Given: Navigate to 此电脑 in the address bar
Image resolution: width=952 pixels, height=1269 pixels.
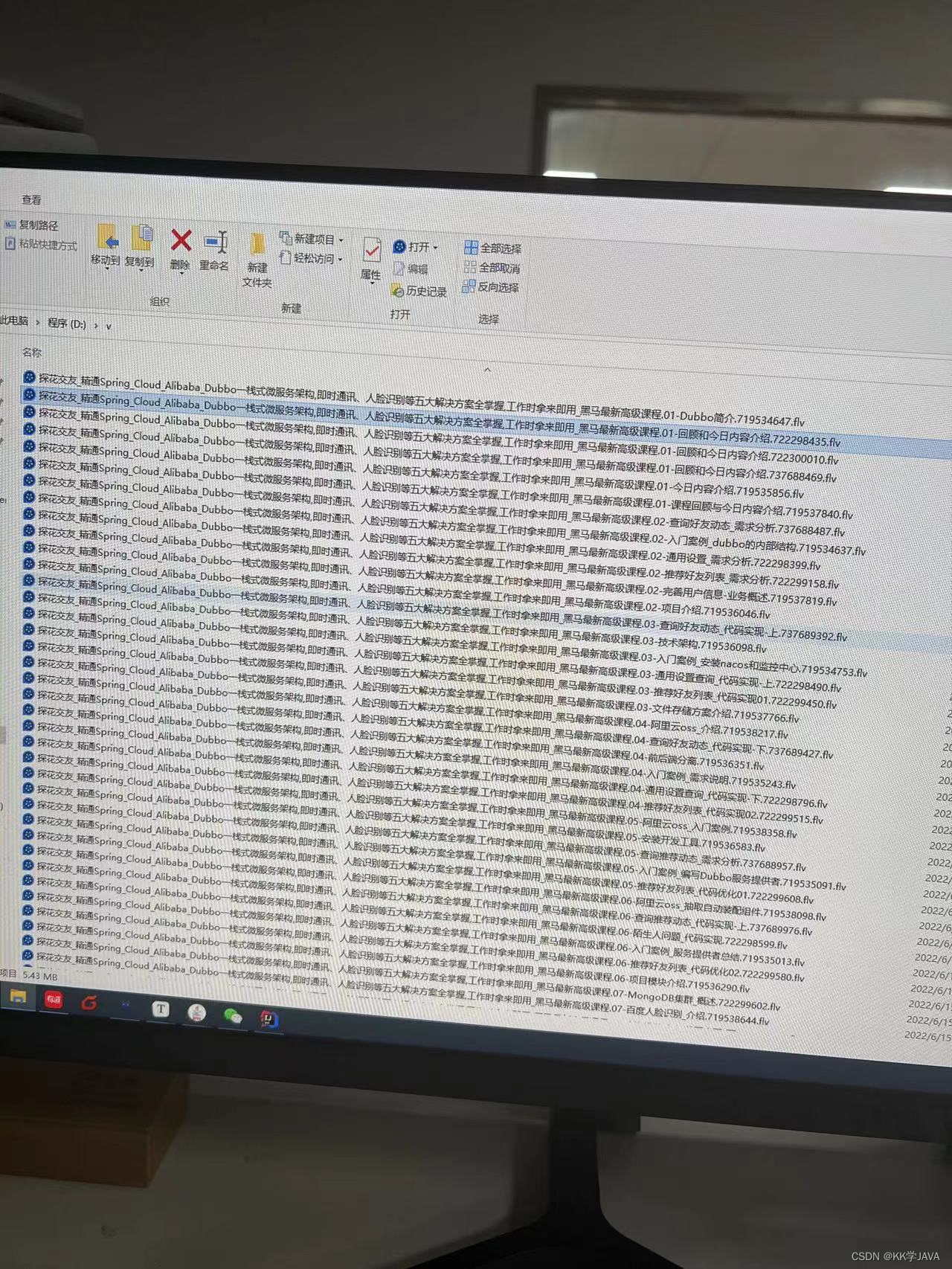Looking at the screenshot, I should tap(14, 321).
